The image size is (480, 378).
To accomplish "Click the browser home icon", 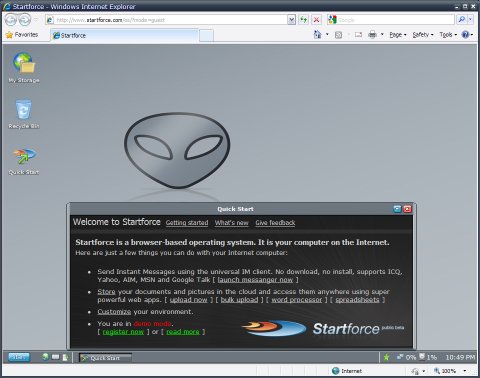I will coord(317,34).
